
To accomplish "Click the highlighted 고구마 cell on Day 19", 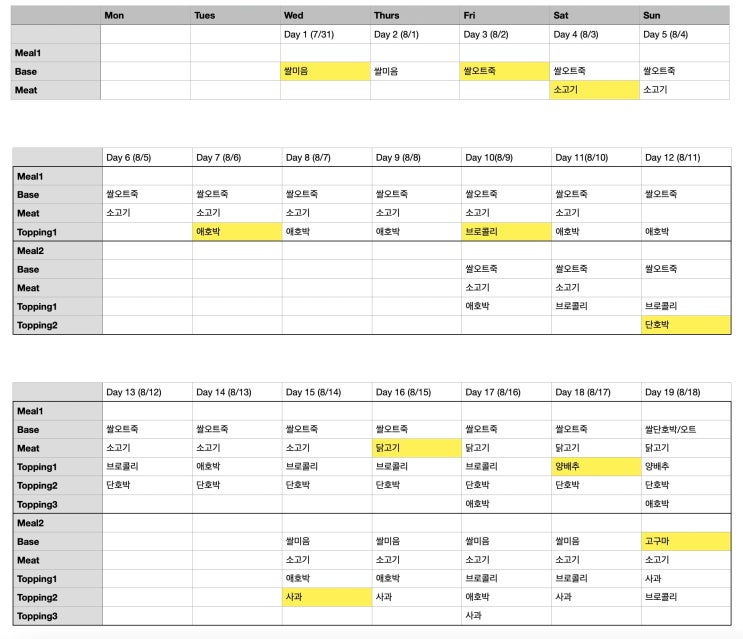I will (686, 541).
